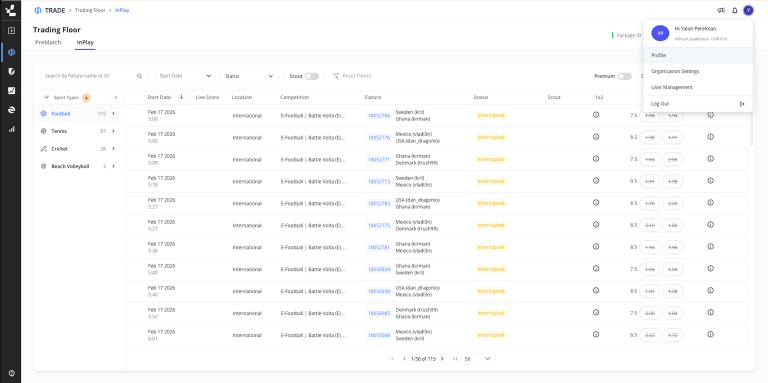768x383 pixels.
Task: Open the Status filter dropdown
Action: [250, 76]
